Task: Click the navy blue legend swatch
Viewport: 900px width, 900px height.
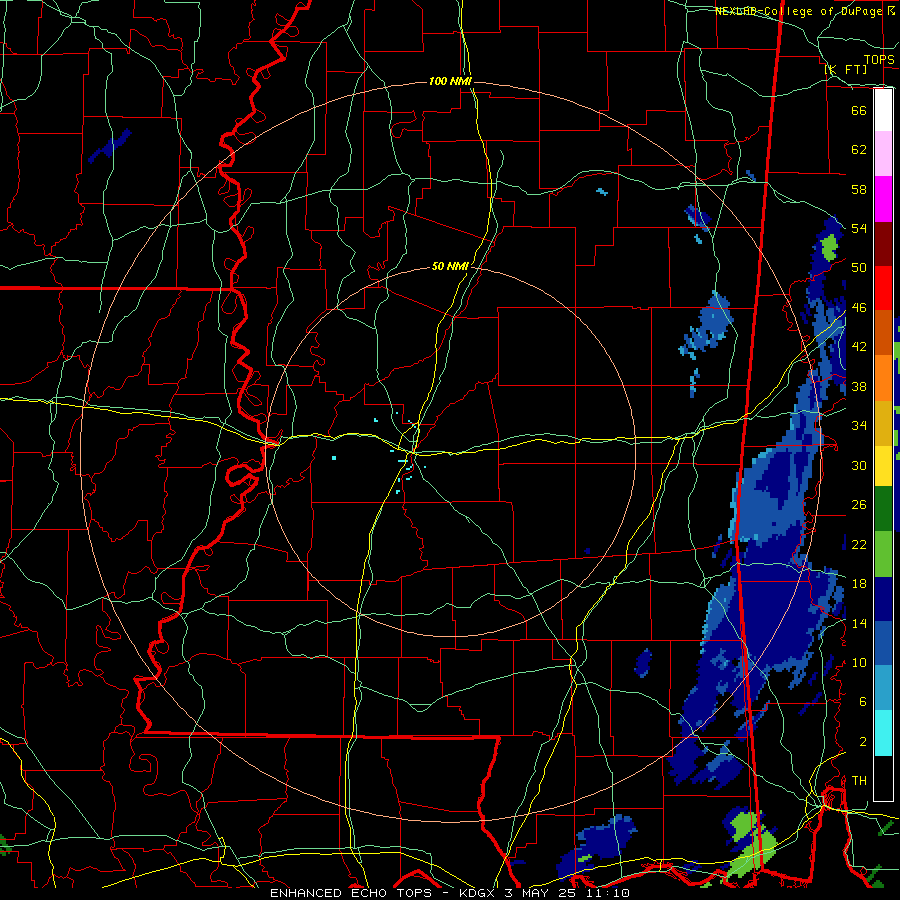Action: (883, 599)
